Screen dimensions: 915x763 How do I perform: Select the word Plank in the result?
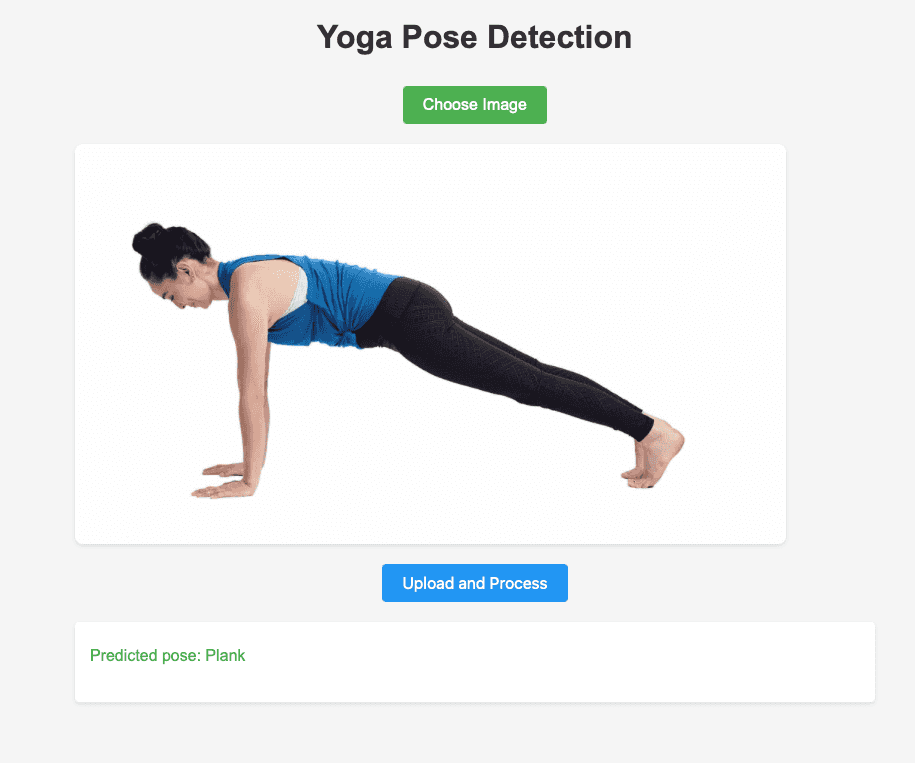[225, 656]
